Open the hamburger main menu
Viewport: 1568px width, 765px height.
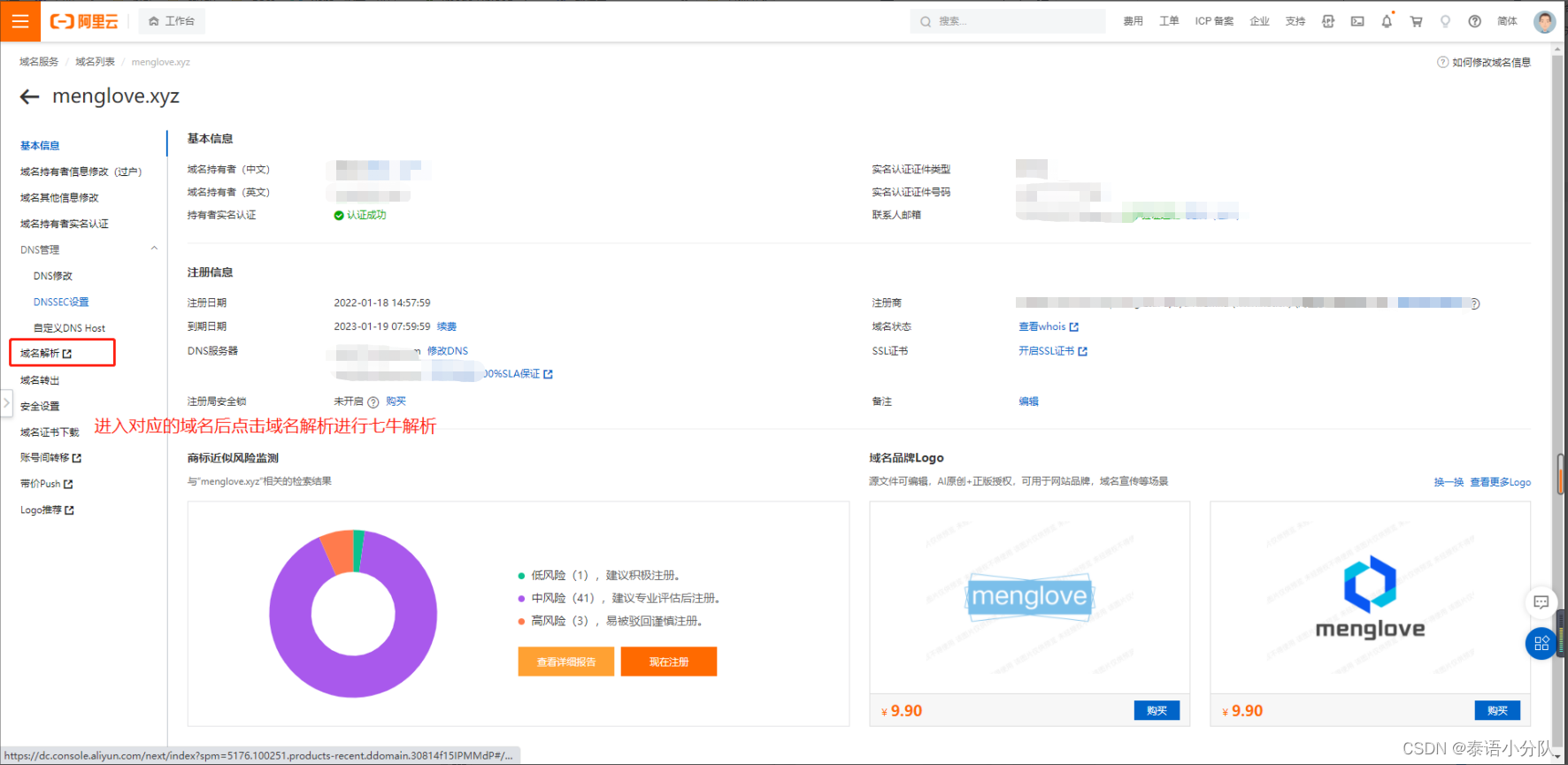(x=20, y=21)
